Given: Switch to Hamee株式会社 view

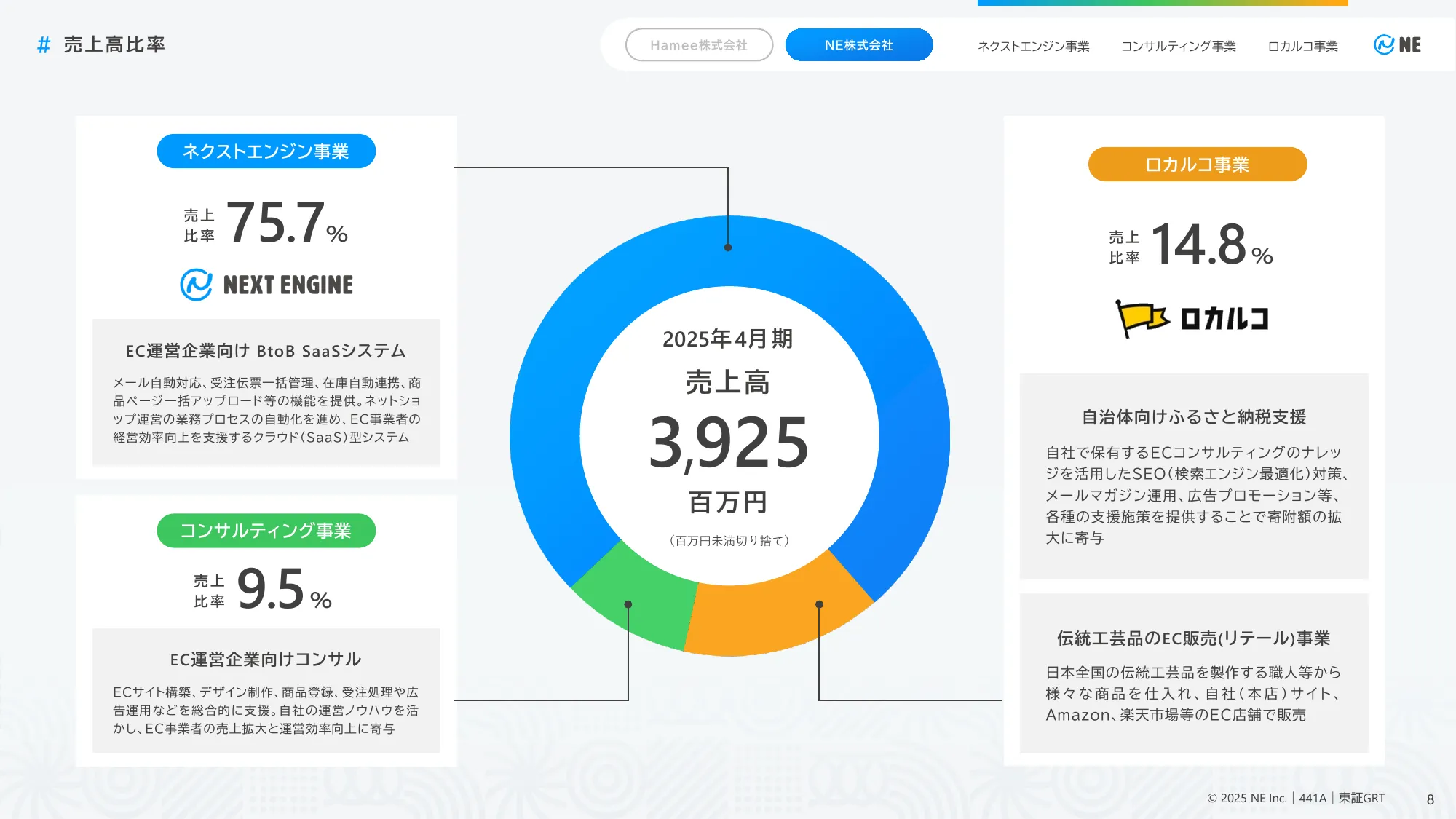Looking at the screenshot, I should (699, 44).
